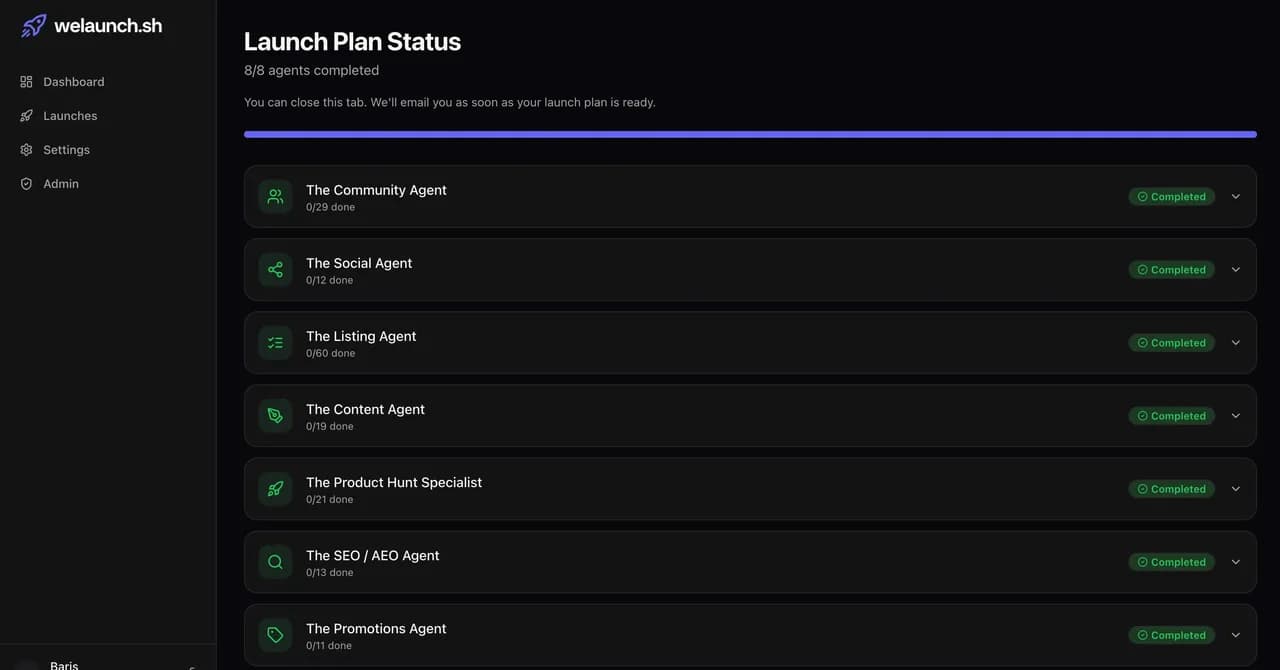Click the Social Agent share icon

tap(275, 270)
